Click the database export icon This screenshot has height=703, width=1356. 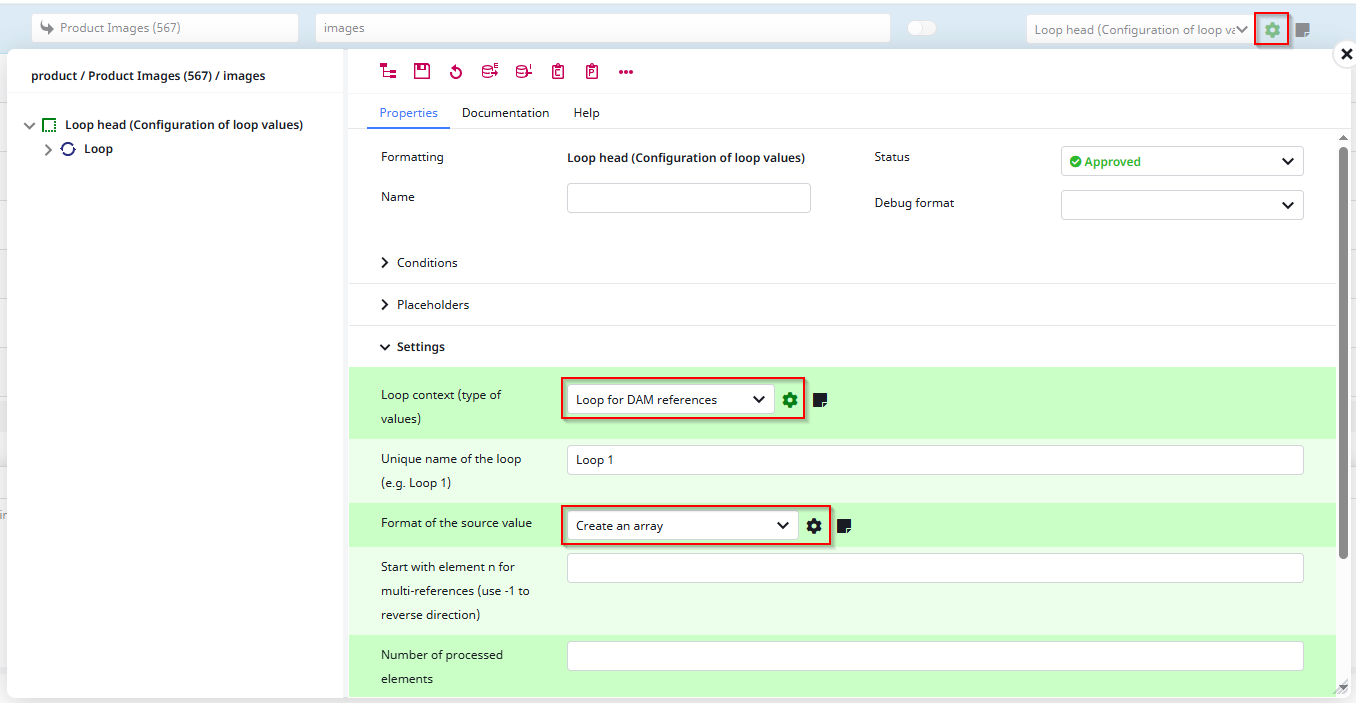(x=489, y=71)
